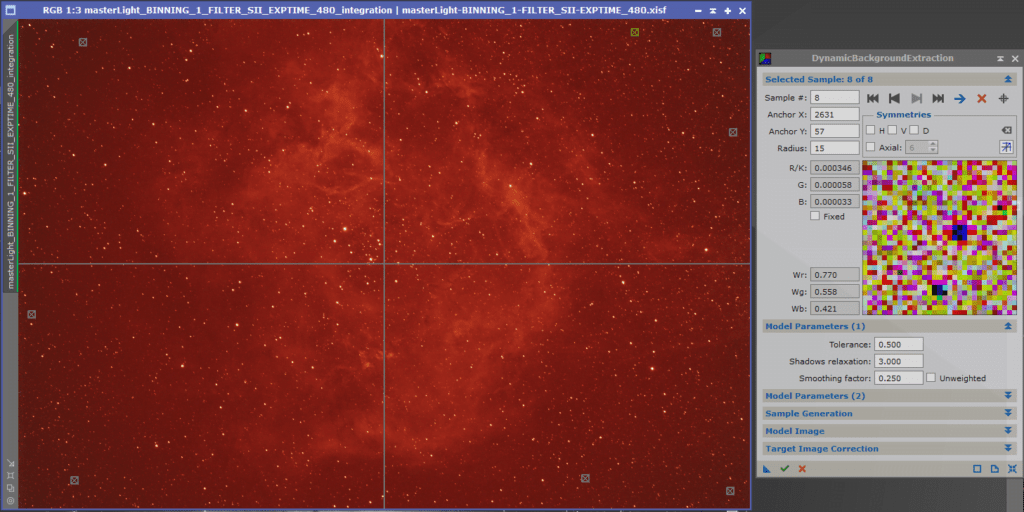Click the Radius input field
Viewport: 1024px width, 512px height.
[835, 148]
